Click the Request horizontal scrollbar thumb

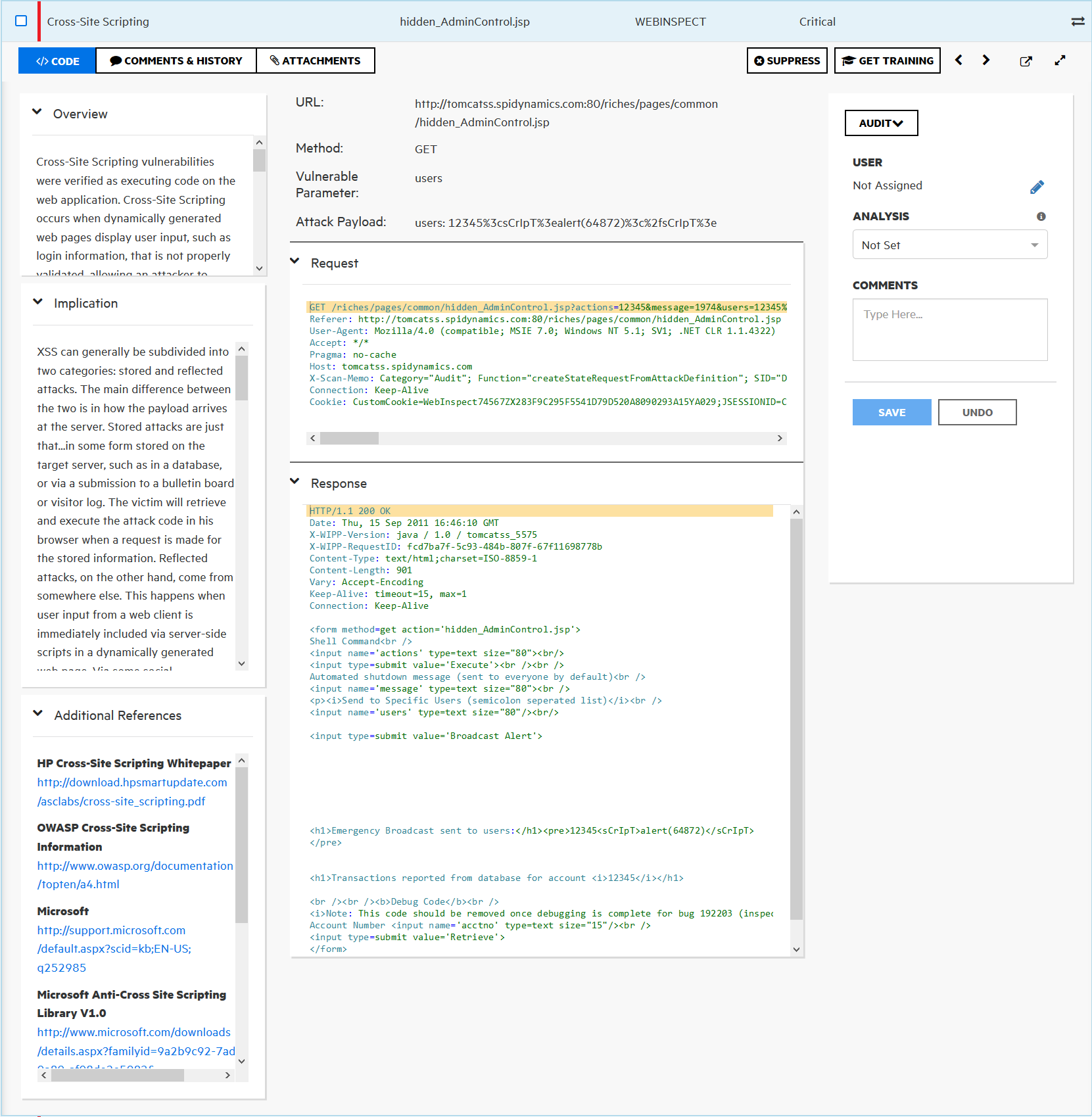349,439
